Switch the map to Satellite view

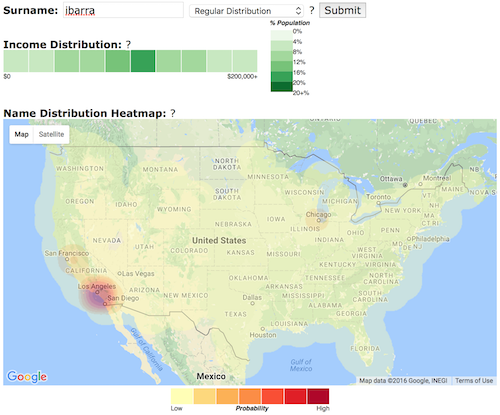pos(51,134)
